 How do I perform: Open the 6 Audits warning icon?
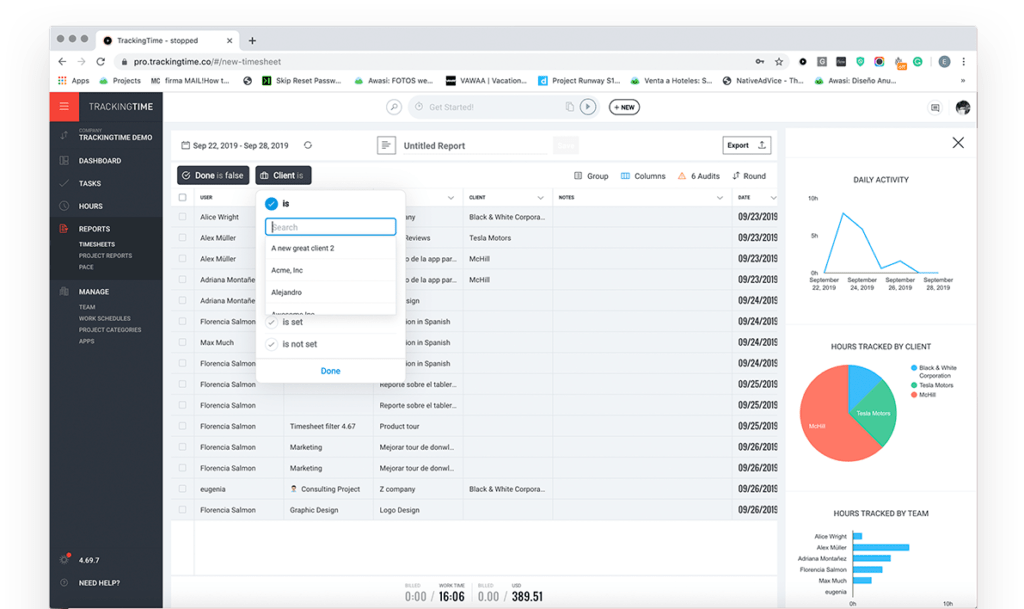pyautogui.click(x=682, y=176)
